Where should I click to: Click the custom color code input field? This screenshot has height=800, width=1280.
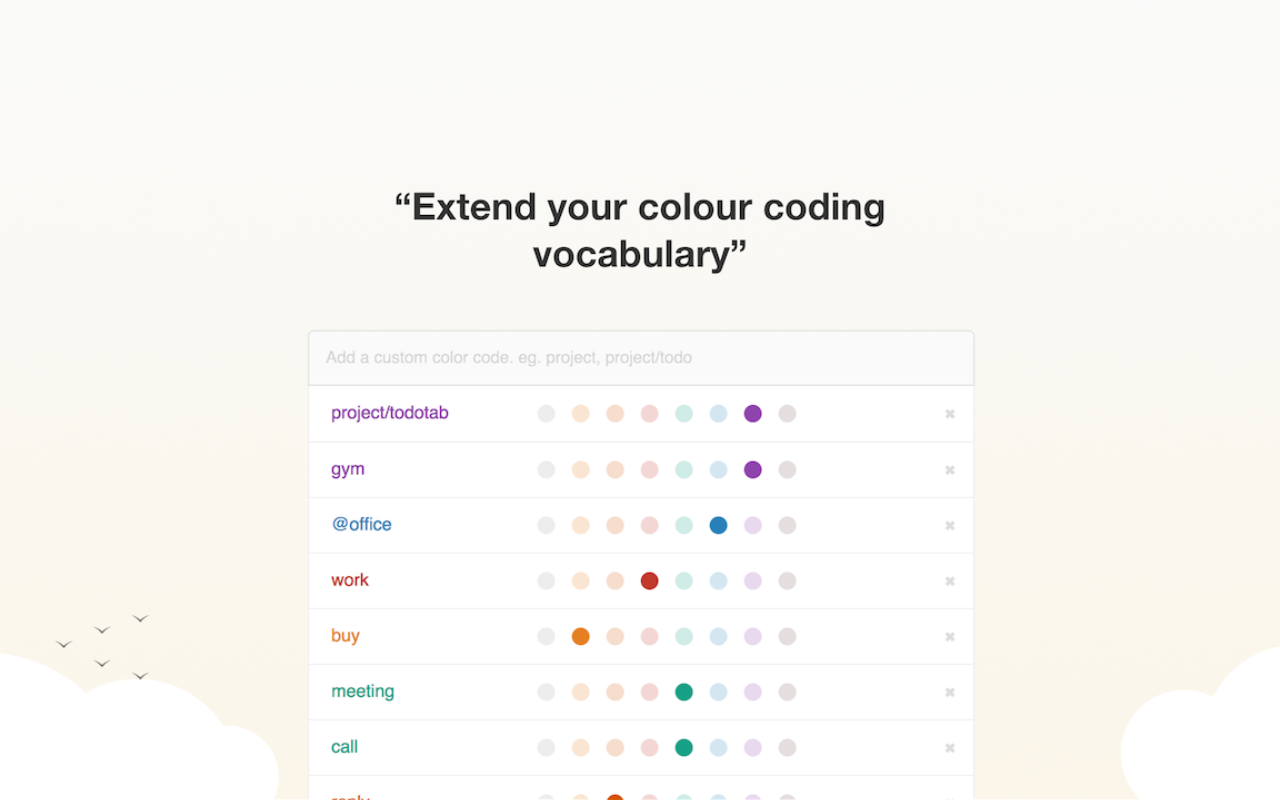641,358
